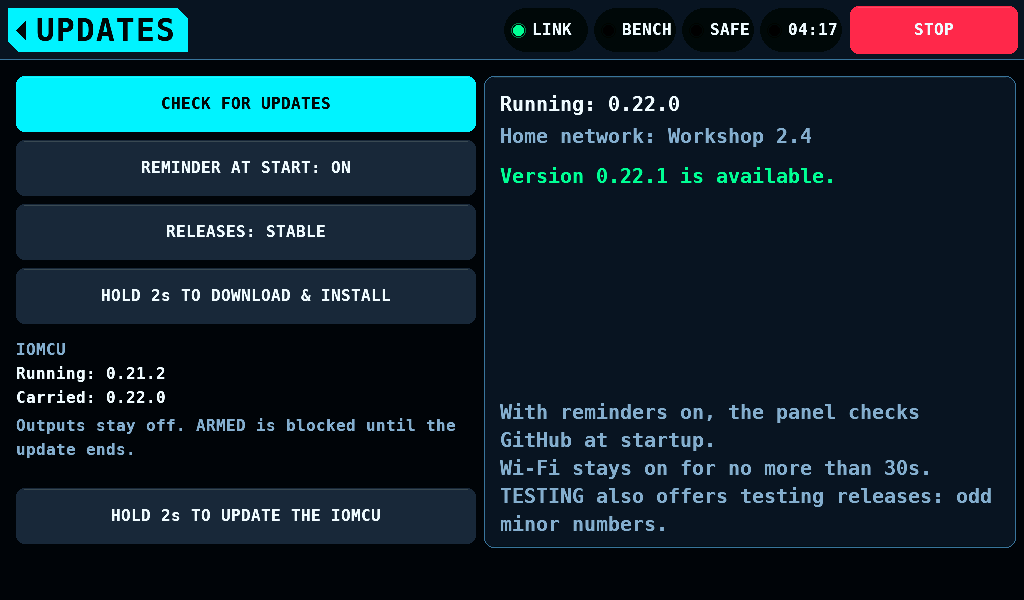This screenshot has height=600, width=1024.
Task: Hit the red STOP button
Action: (x=934, y=30)
